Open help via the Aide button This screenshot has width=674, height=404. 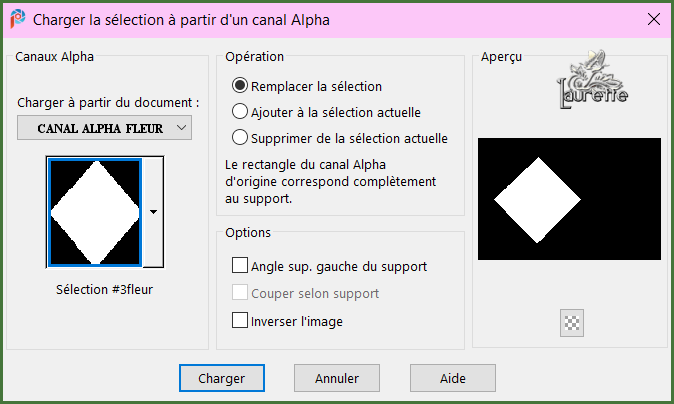(x=452, y=378)
